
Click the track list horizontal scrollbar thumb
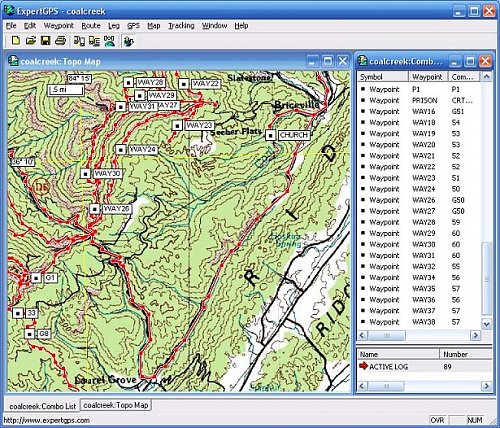[386, 386]
